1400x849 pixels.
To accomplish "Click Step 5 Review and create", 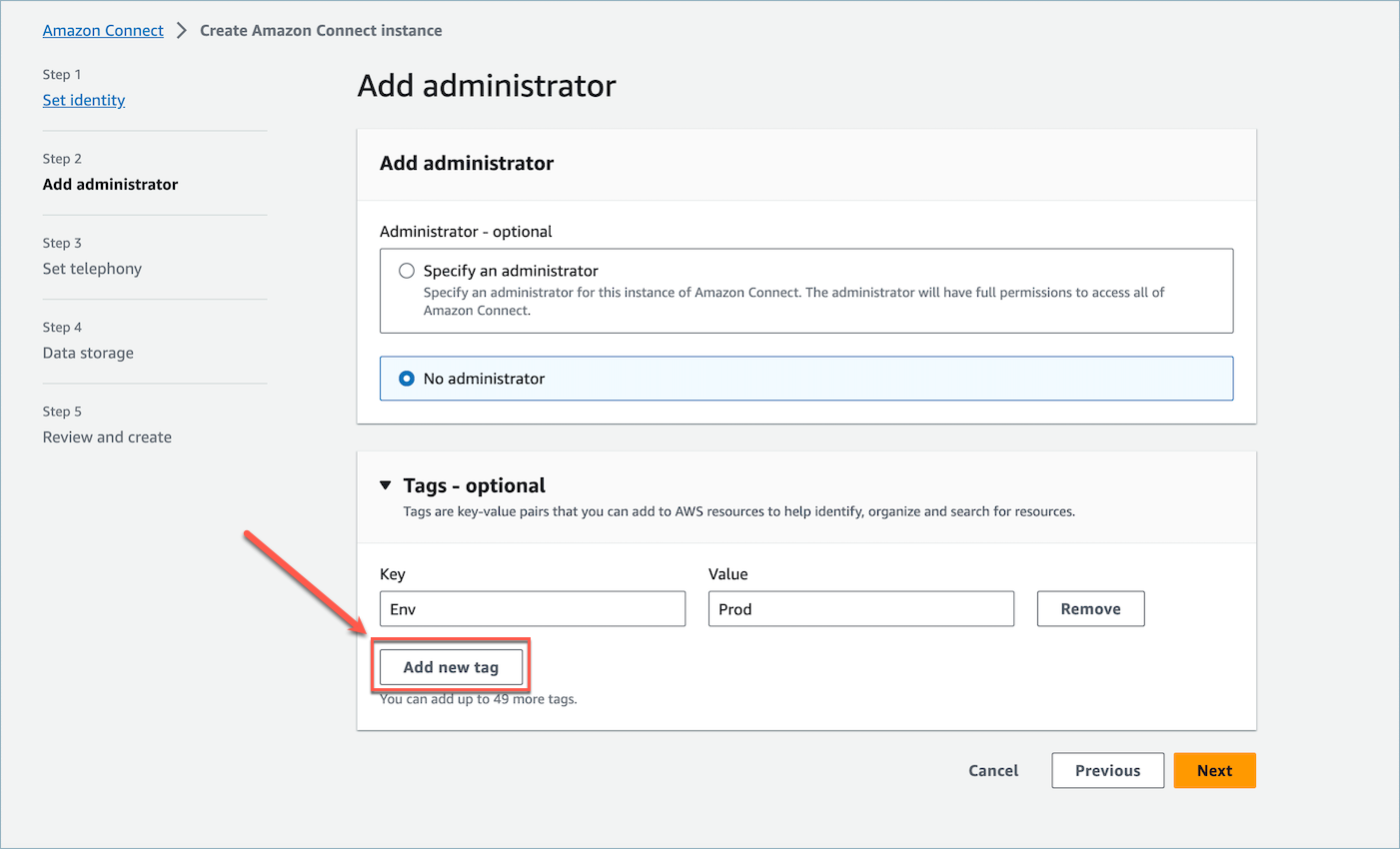I will tap(107, 436).
